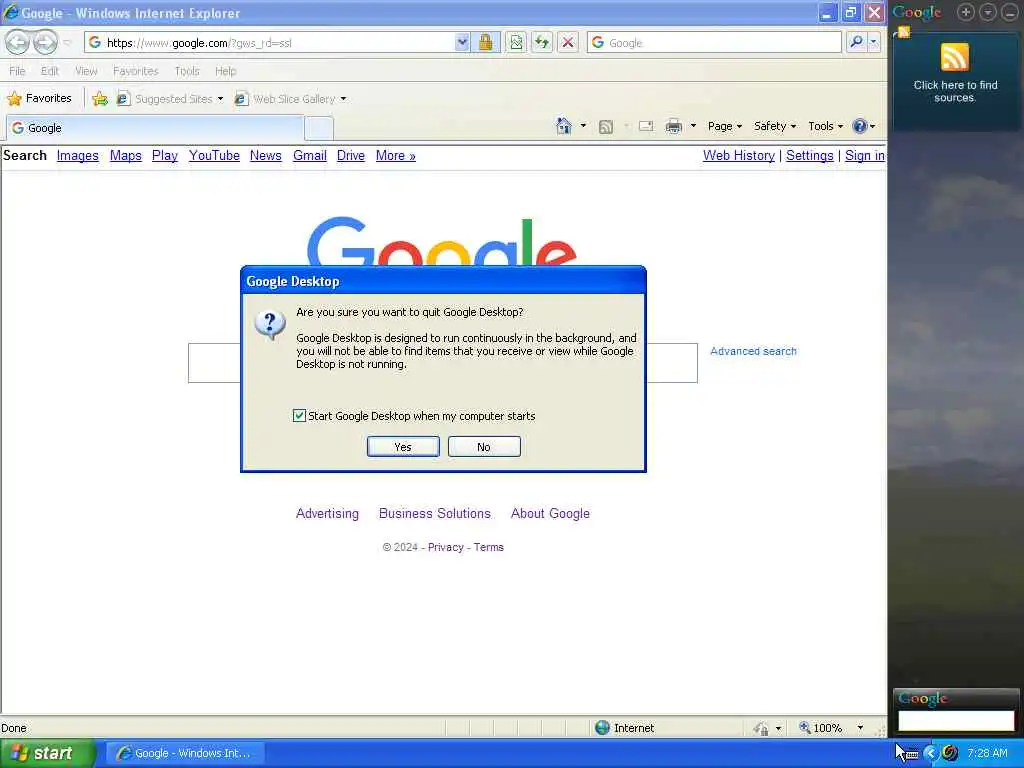Viewport: 1024px width, 768px height.
Task: Click the Start button
Action: click(x=47, y=753)
